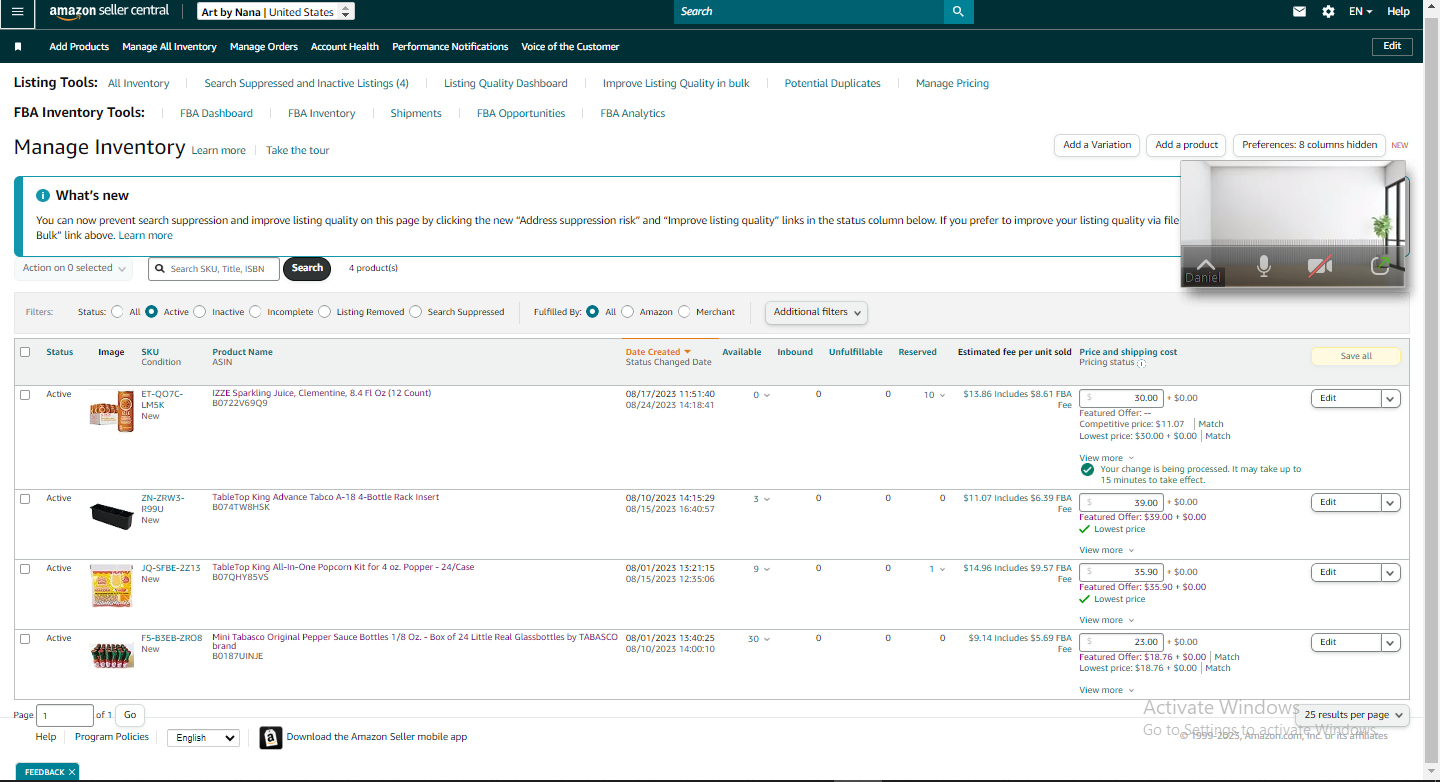Click the header Search input box
This screenshot has height=782, width=1440.
coord(809,12)
